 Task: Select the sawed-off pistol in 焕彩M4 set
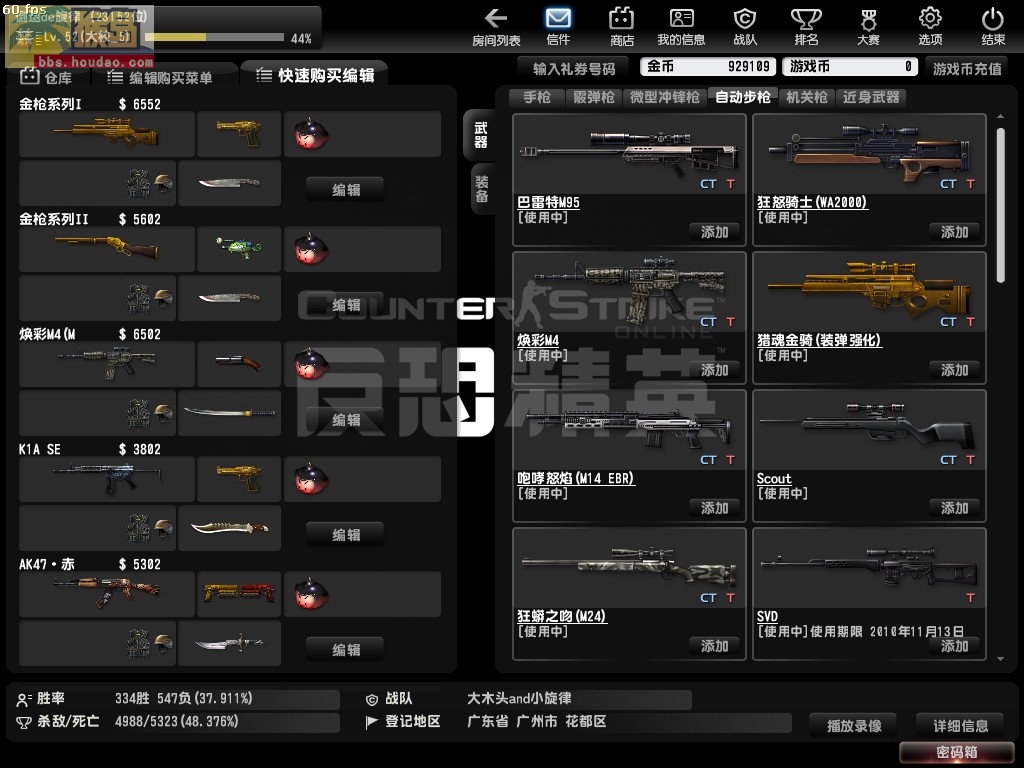point(239,364)
